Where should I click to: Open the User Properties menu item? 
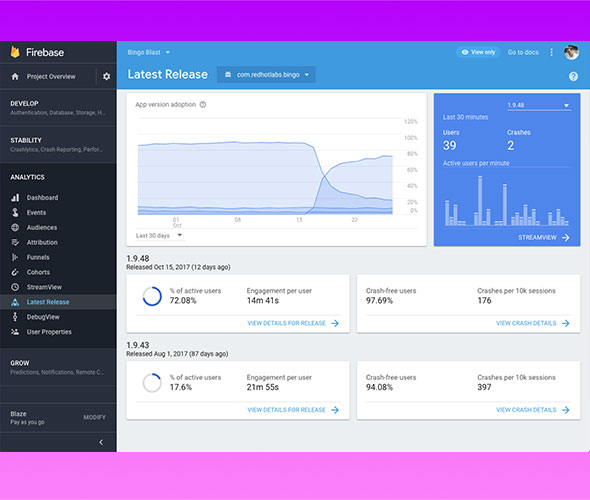click(58, 332)
